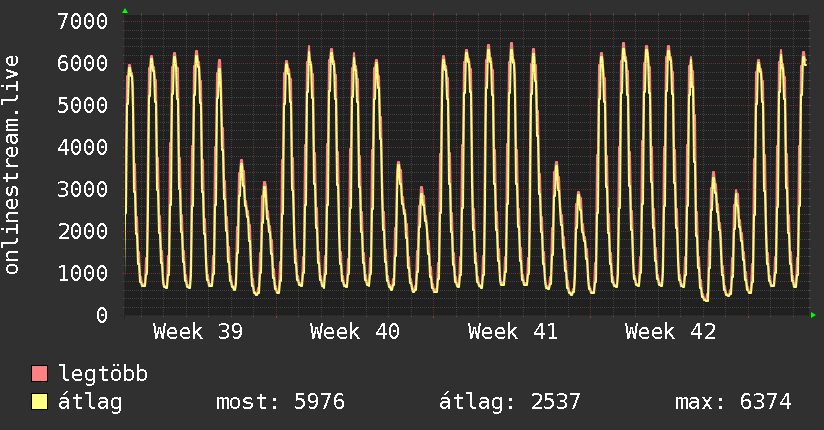Click the átlag: 2537 statistic
This screenshot has width=824, height=430.
click(509, 402)
